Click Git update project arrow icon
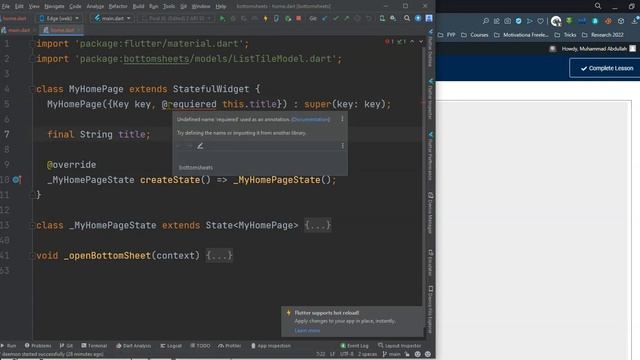 coord(325,18)
